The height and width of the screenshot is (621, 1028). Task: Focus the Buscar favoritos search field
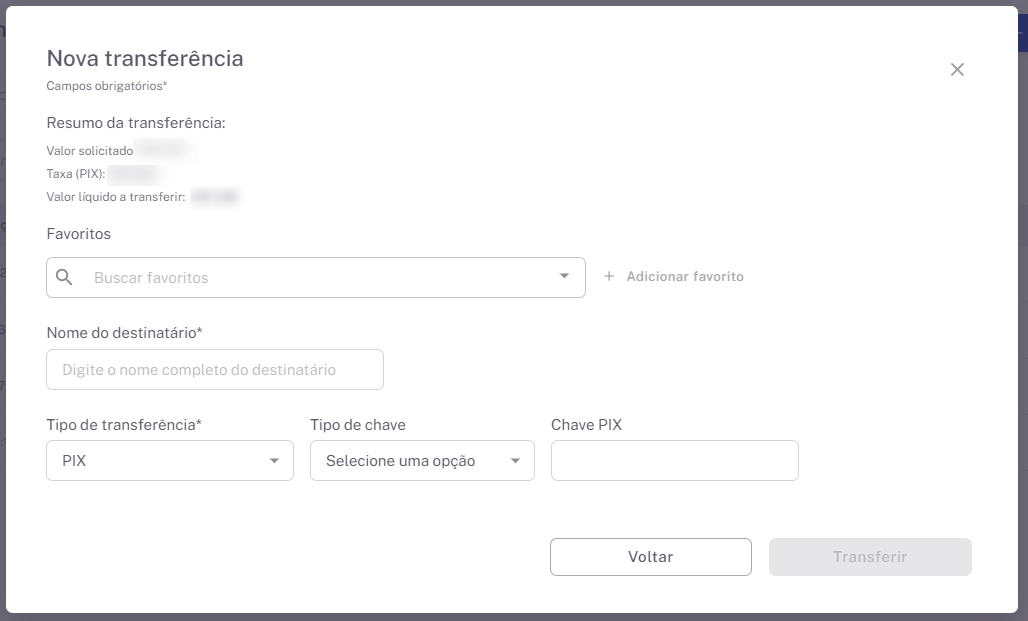tap(320, 278)
